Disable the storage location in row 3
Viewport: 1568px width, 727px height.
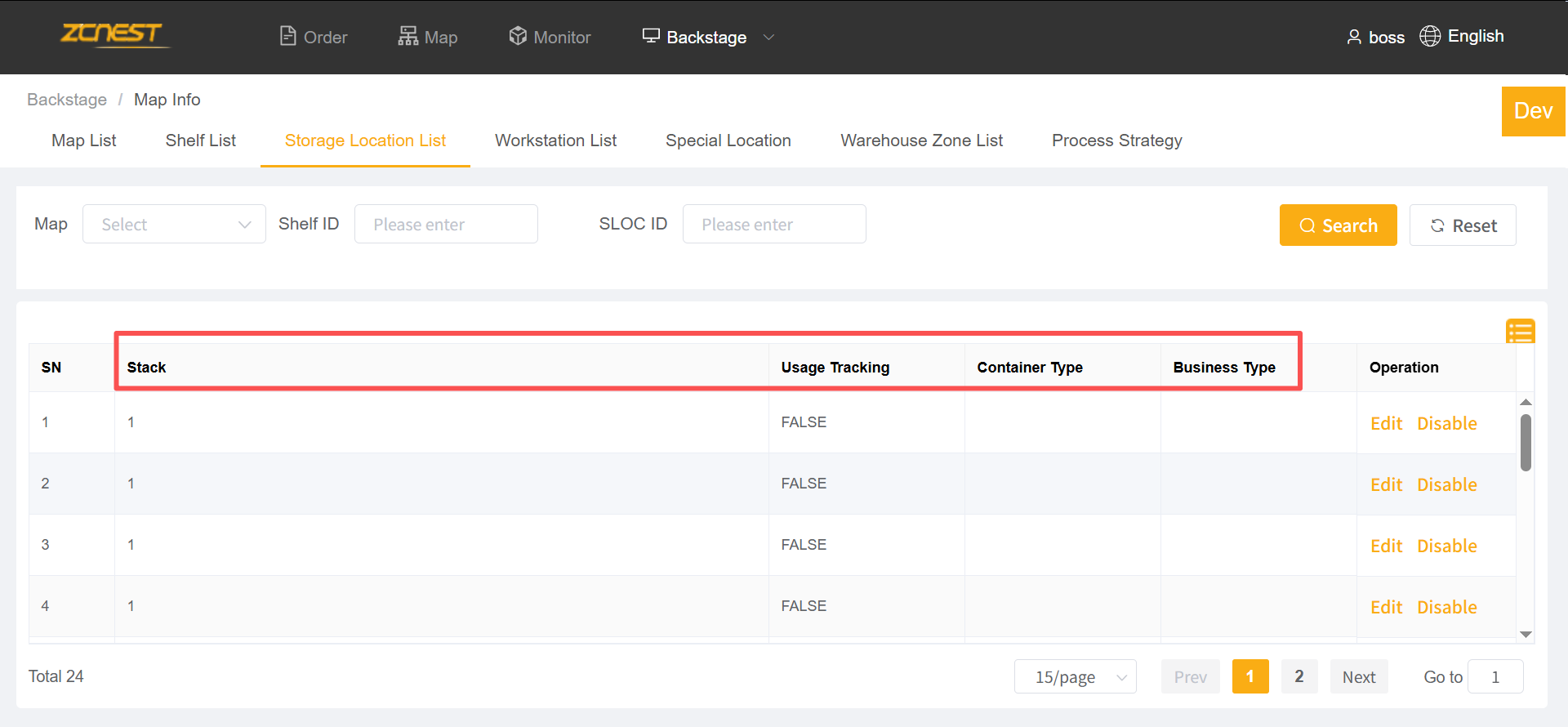tap(1446, 546)
